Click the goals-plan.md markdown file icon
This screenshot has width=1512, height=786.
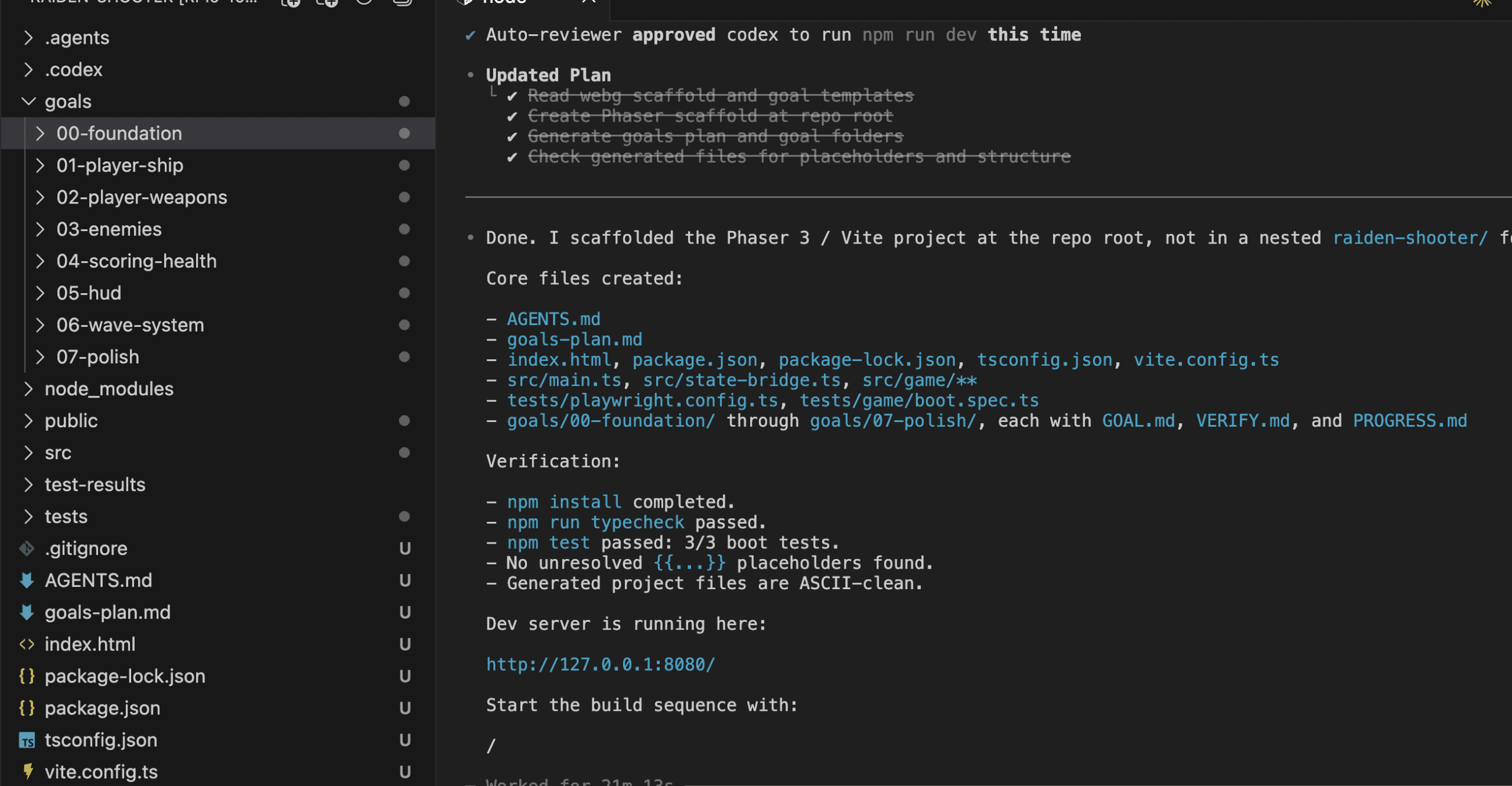click(27, 612)
